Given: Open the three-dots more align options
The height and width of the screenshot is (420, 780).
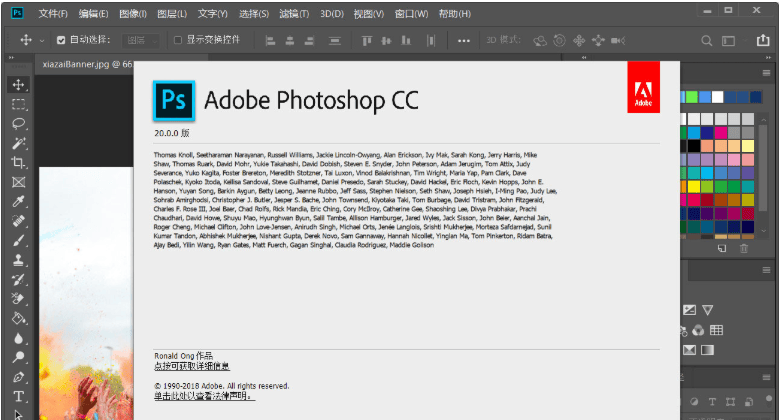Looking at the screenshot, I should tap(464, 41).
